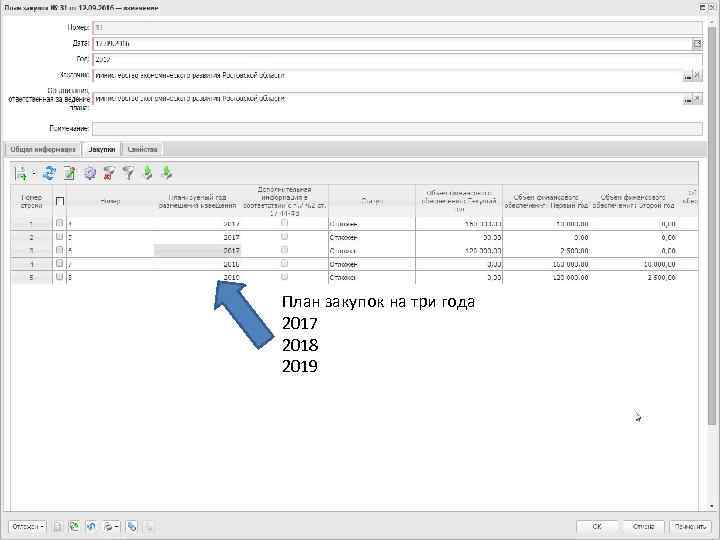Click the row number cell 2

(32, 237)
